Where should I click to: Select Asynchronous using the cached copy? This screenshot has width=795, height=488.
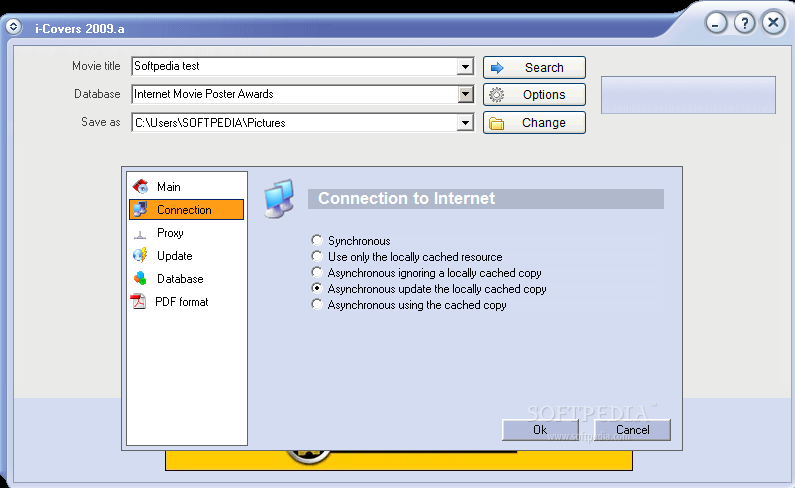[x=317, y=304]
